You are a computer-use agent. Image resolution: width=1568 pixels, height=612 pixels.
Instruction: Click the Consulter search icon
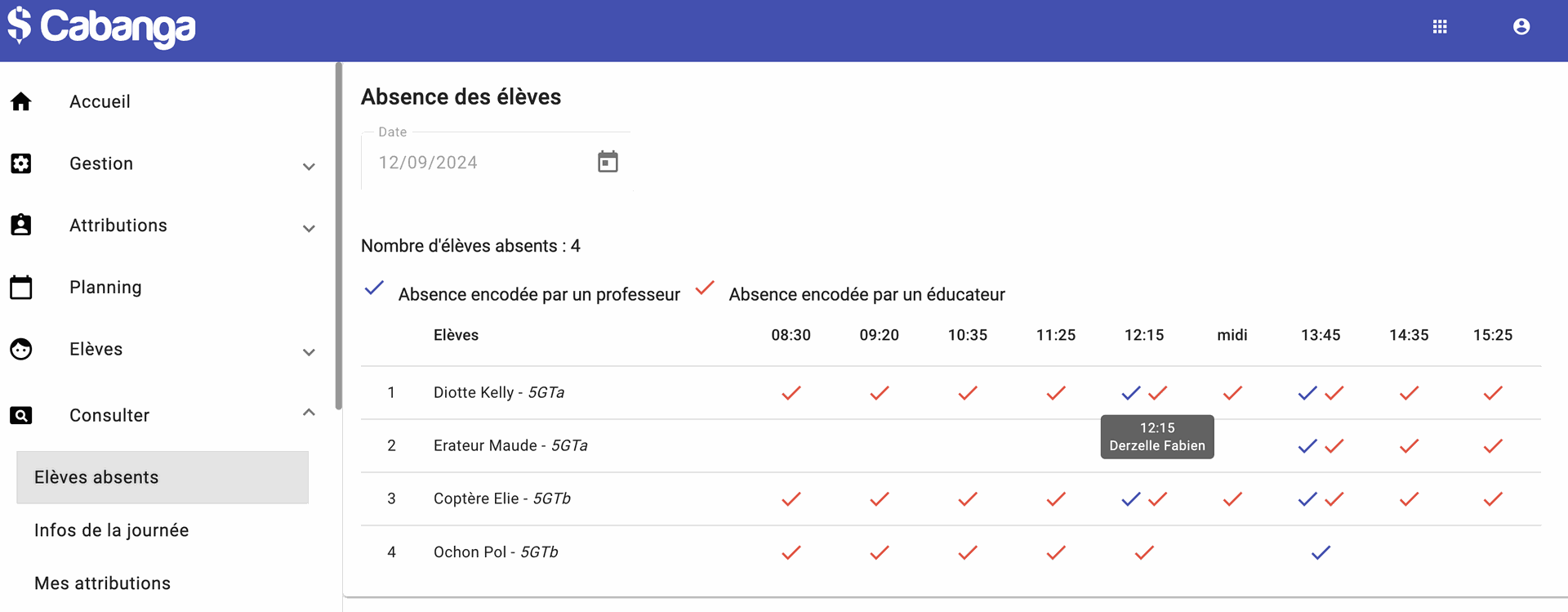pos(21,415)
